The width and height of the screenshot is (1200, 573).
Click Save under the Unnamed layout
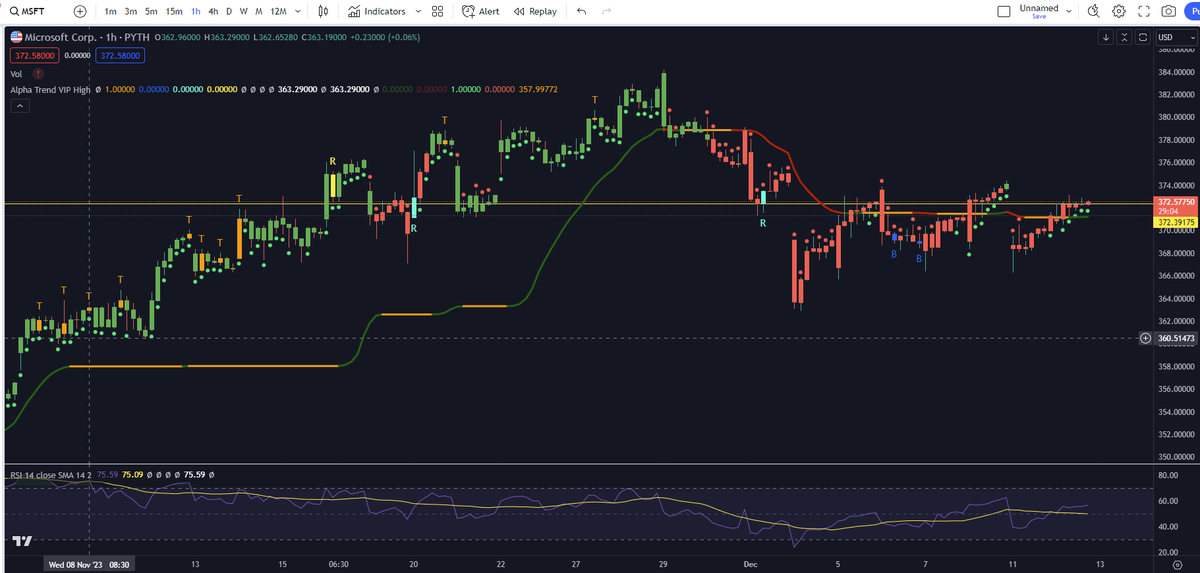pos(1039,16)
